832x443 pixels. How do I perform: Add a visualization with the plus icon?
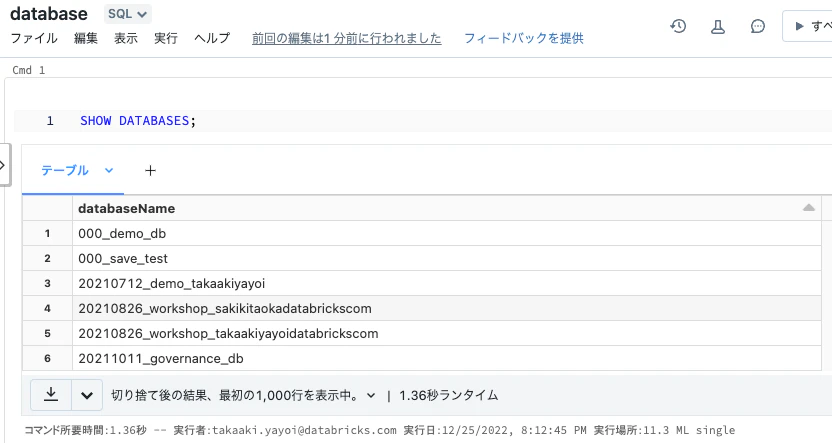[x=150, y=170]
